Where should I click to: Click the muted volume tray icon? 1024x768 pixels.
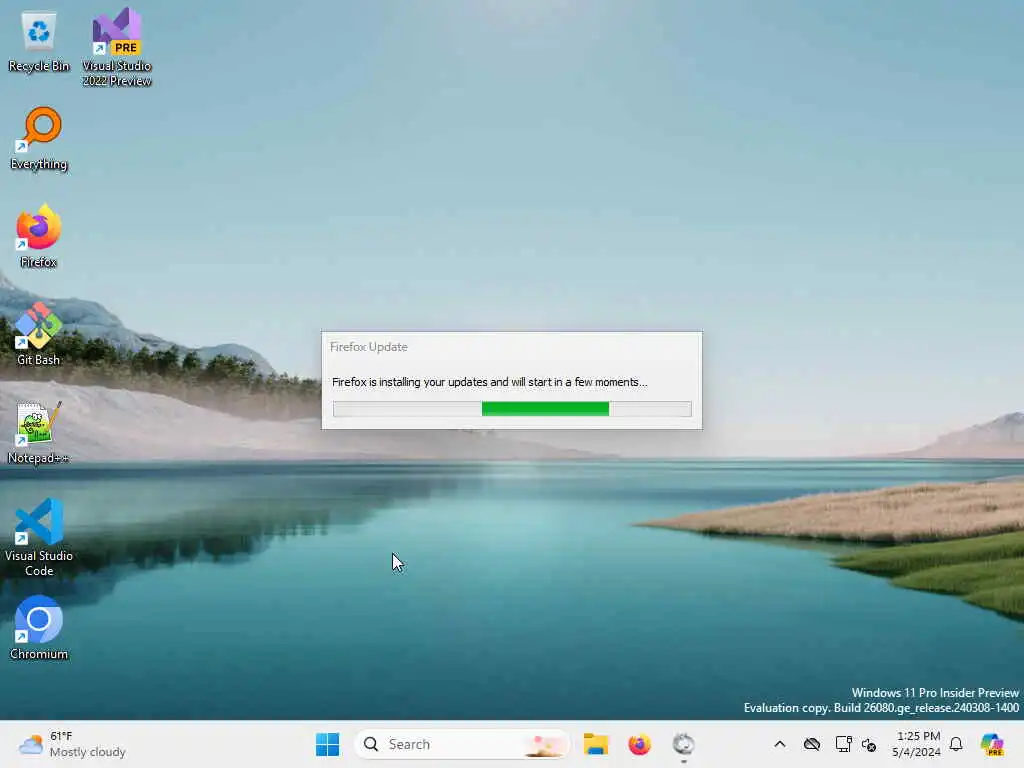click(869, 744)
